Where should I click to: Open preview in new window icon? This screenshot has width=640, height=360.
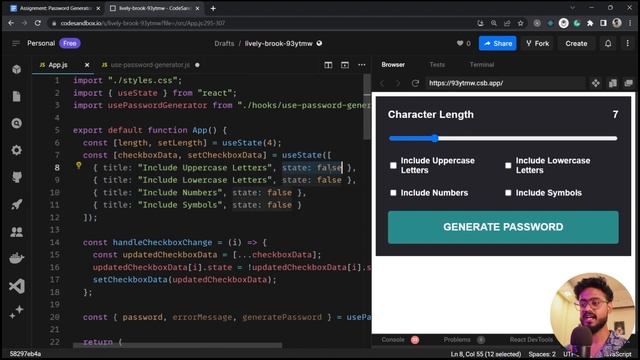click(x=628, y=83)
